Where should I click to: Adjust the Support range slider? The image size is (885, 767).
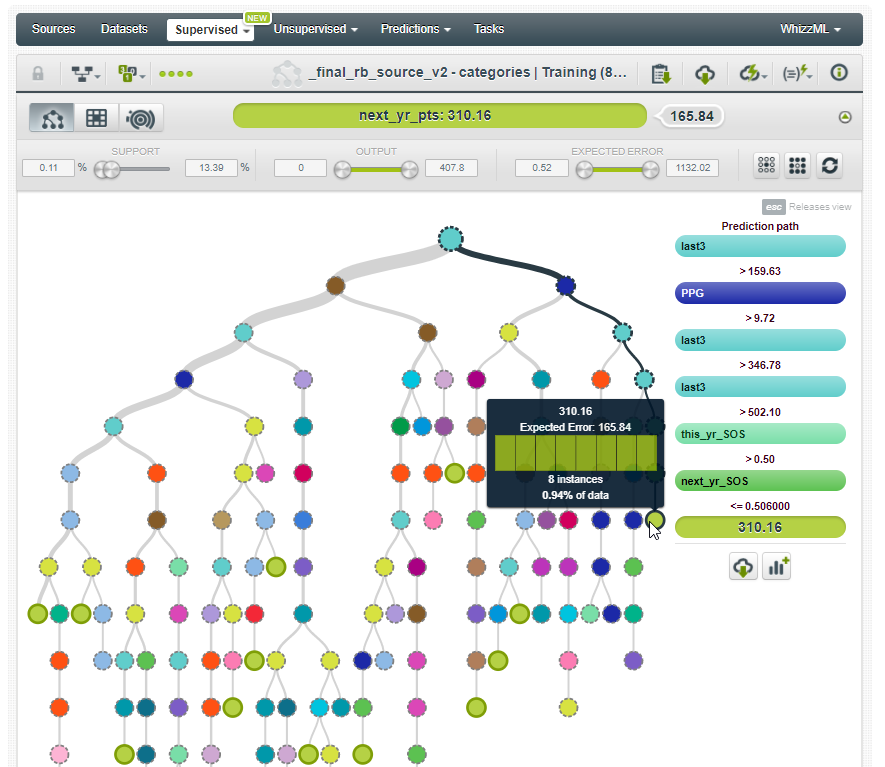(x=132, y=169)
